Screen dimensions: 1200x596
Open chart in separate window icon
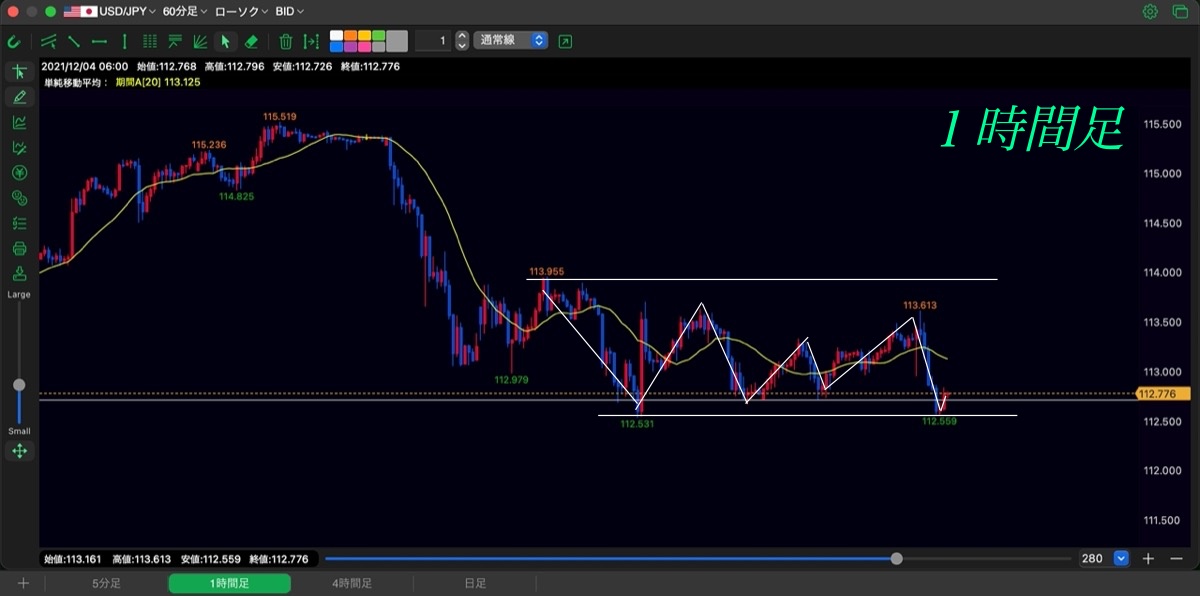566,41
